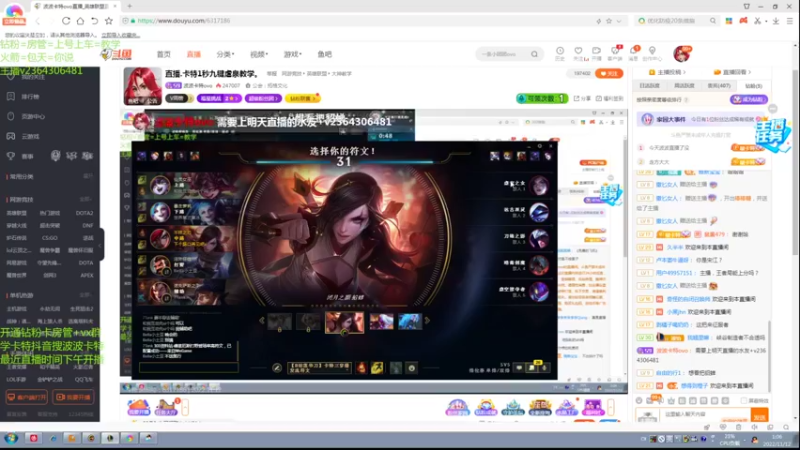Open the user avatar in the header

[682, 54]
